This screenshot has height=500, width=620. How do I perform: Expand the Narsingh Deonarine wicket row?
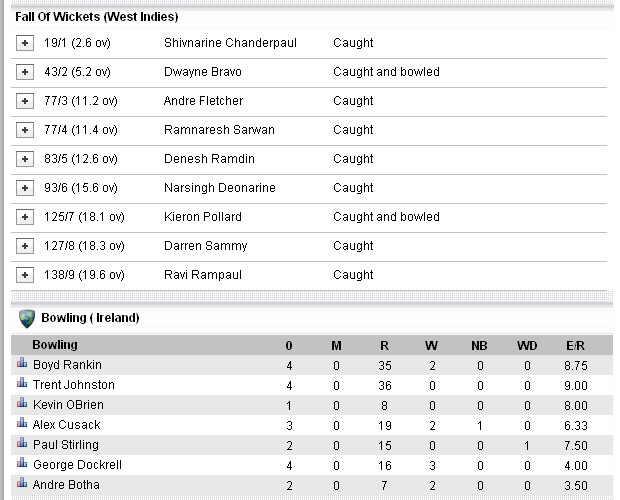(x=25, y=188)
